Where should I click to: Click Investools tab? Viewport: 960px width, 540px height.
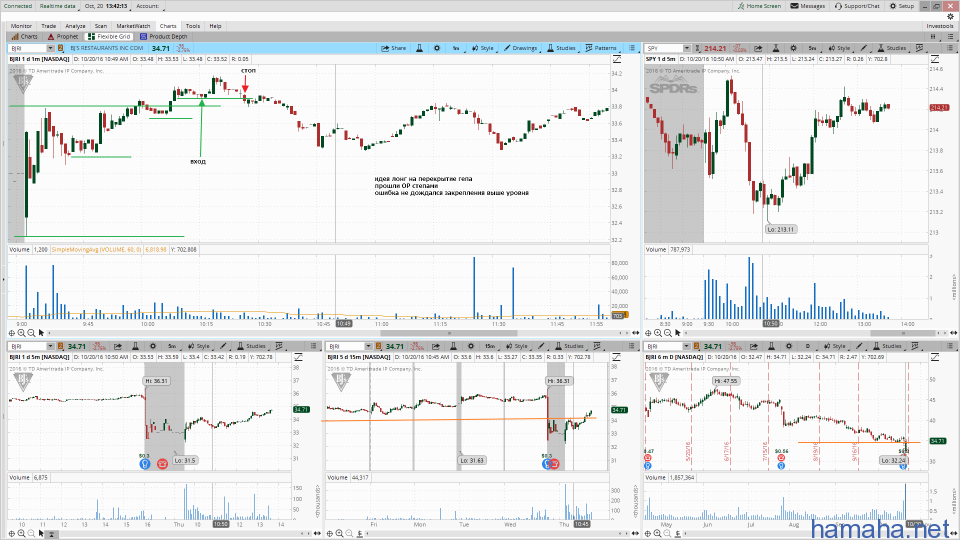click(x=940, y=26)
